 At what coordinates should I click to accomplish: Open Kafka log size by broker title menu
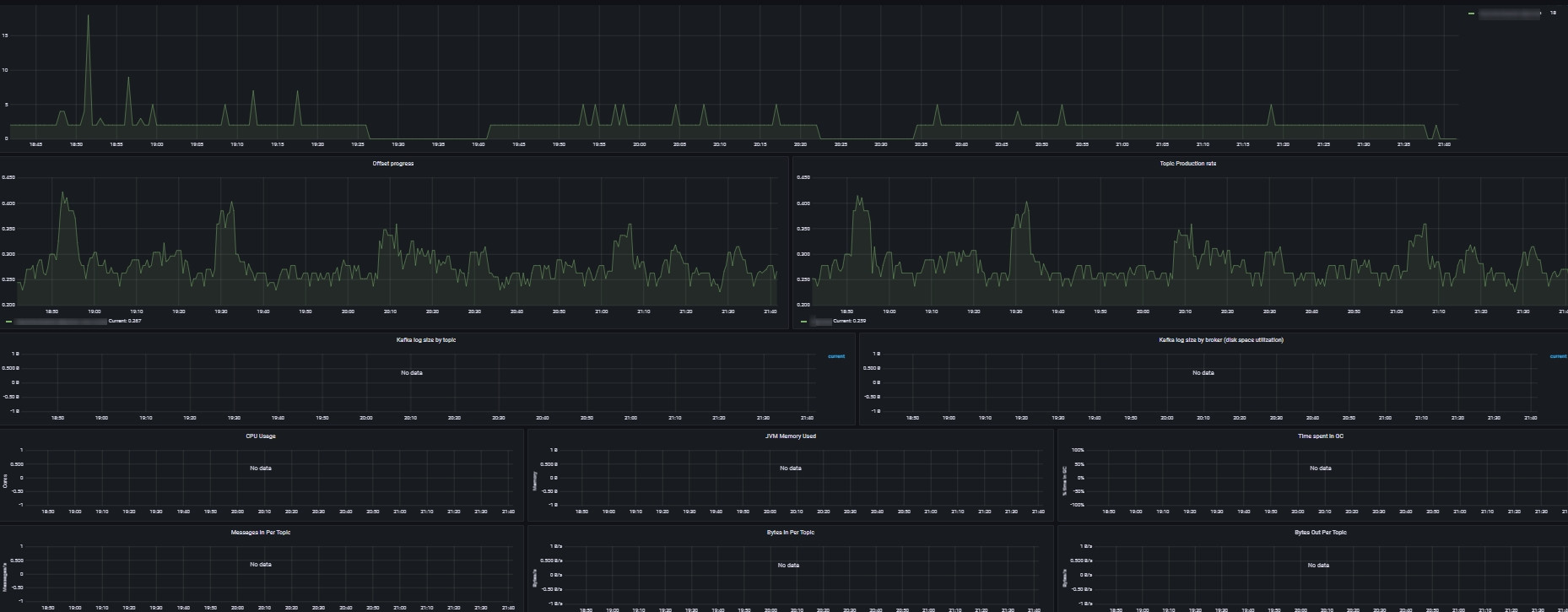click(1220, 340)
